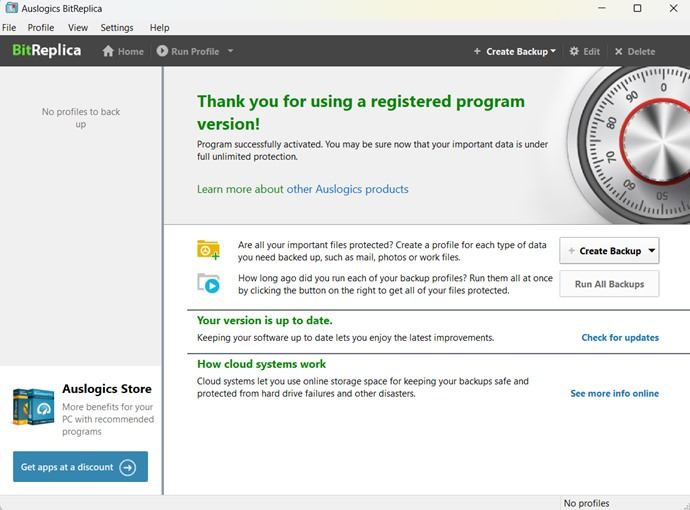Open the Help menu
690x510 pixels.
[x=159, y=27]
